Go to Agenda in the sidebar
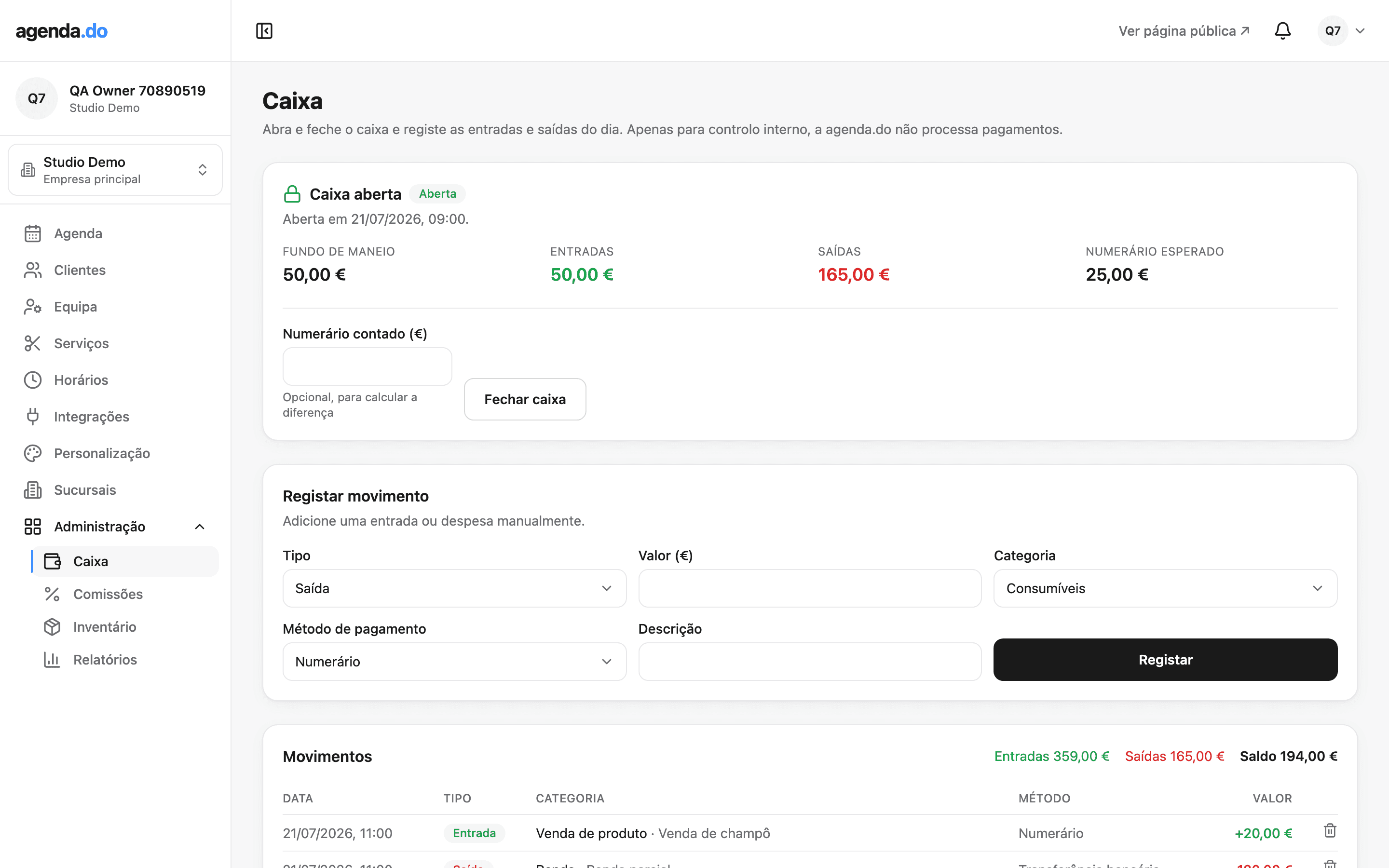Screen dimensions: 1389x868 [78, 234]
